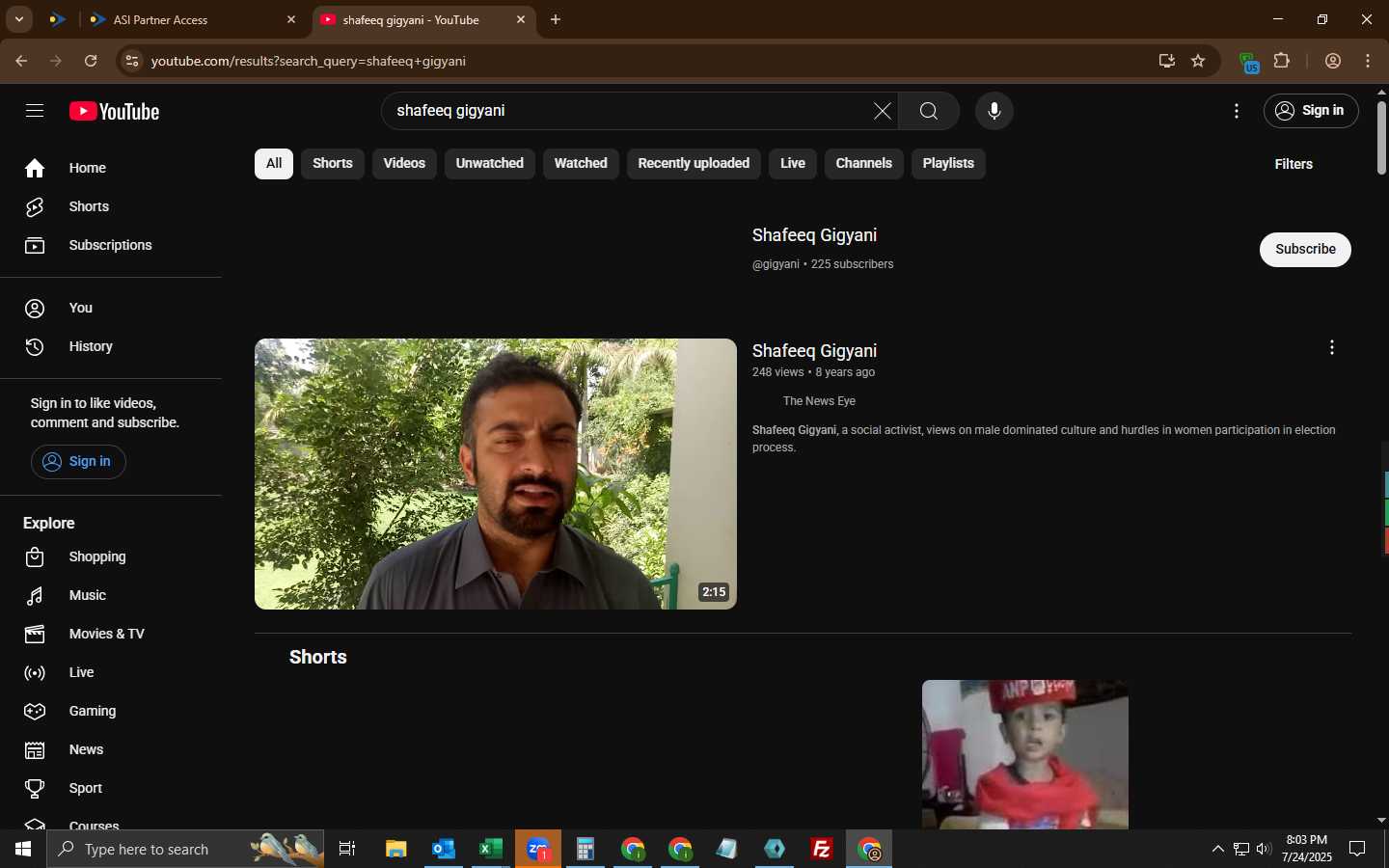Open the tab search dropdown arrow
This screenshot has width=1389, height=868.
pos(18,19)
